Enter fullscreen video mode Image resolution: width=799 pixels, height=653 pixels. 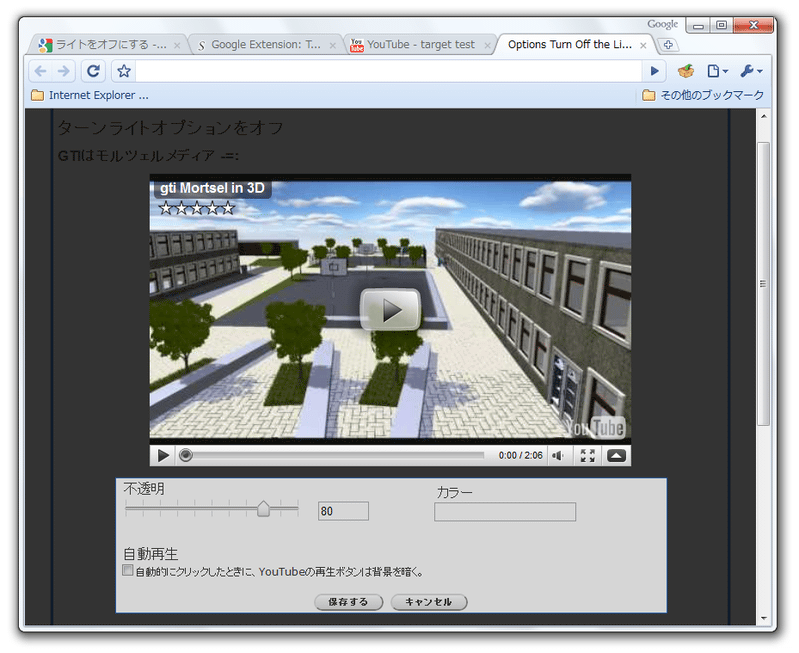point(588,455)
